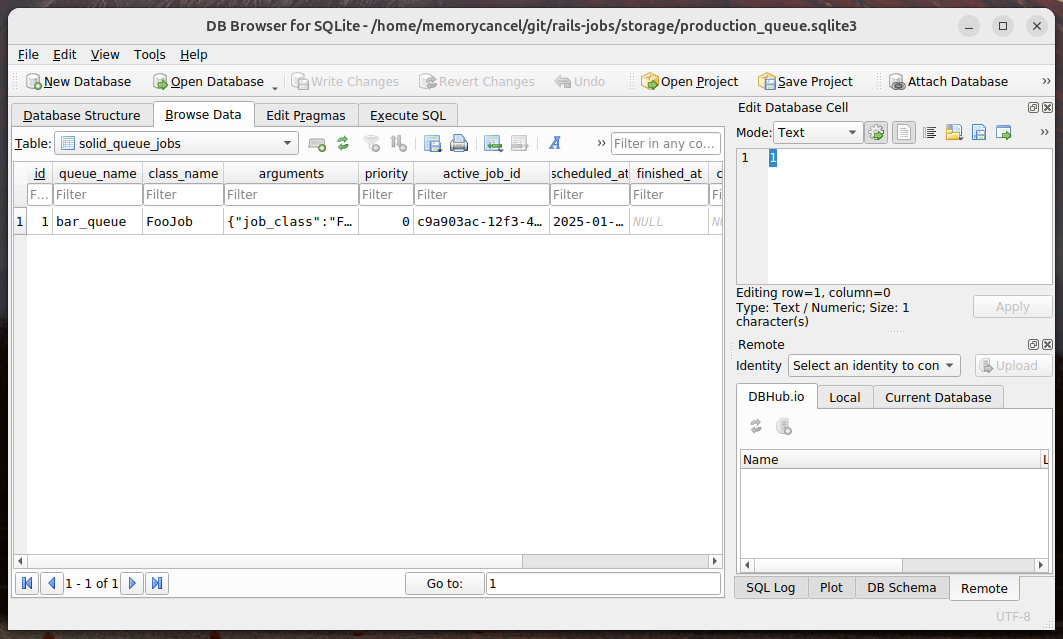The width and height of the screenshot is (1063, 639).
Task: Click insert new record icon
Action: click(493, 143)
